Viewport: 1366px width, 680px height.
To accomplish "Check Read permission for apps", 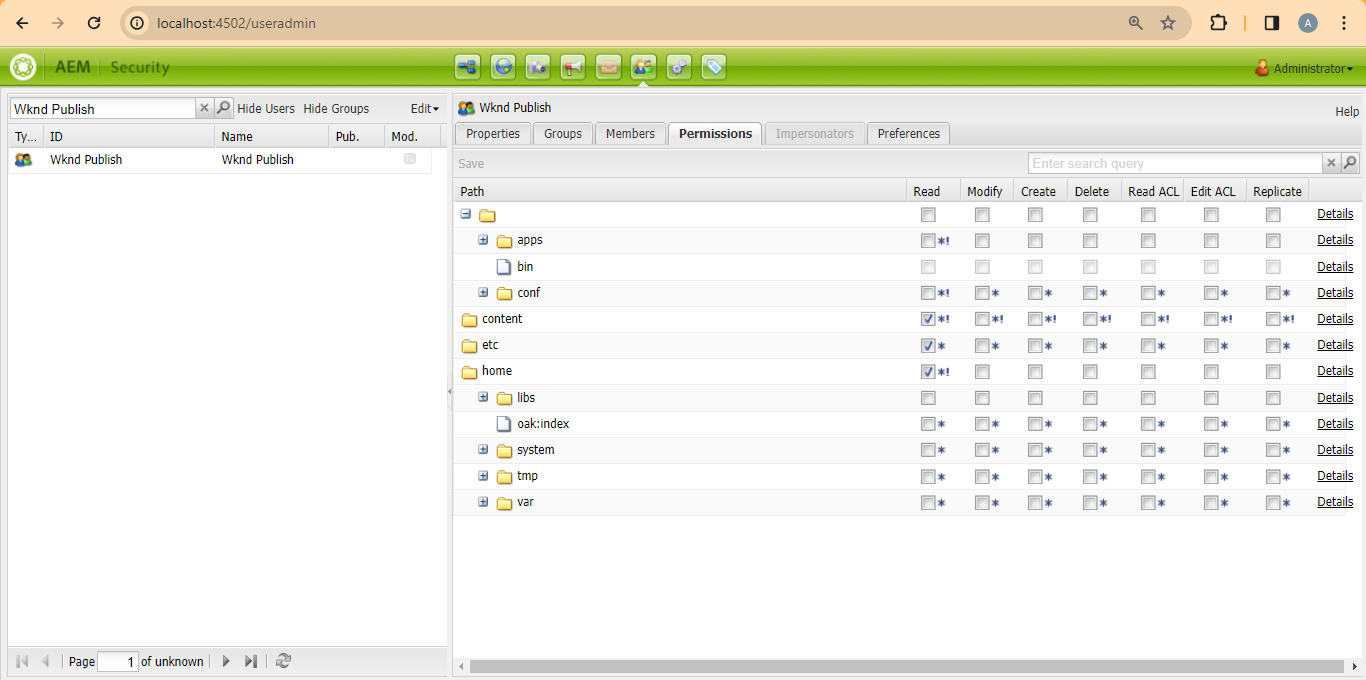I will tap(928, 240).
